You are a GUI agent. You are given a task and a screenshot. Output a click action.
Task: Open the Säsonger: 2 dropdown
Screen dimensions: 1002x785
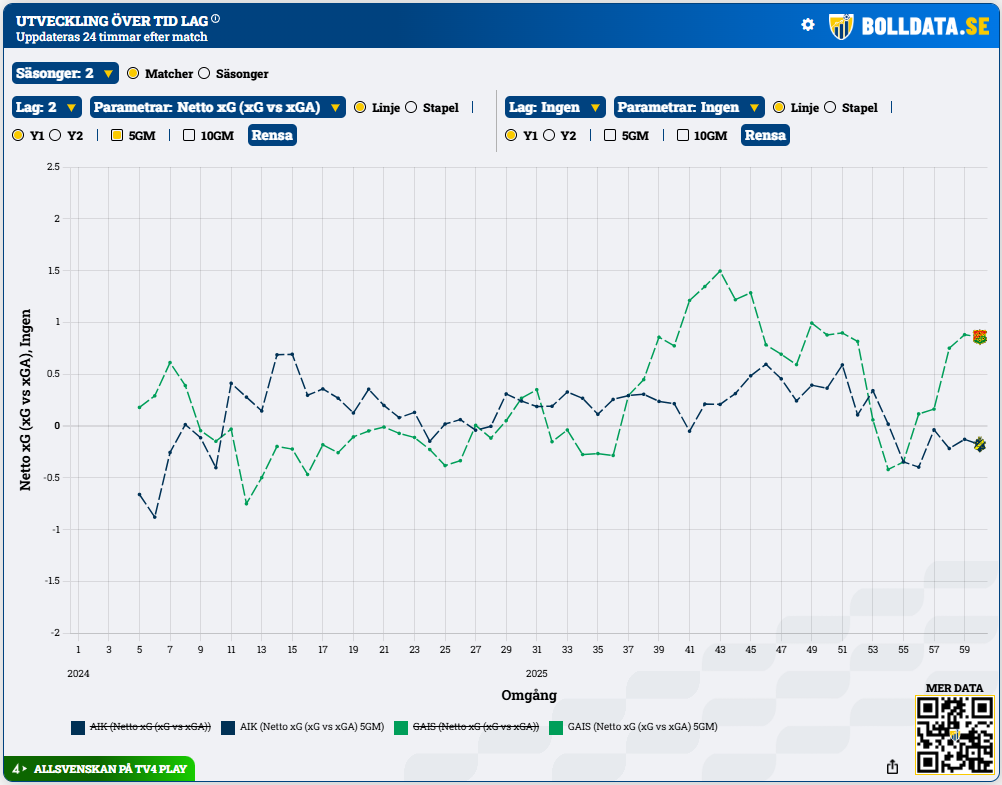point(65,73)
